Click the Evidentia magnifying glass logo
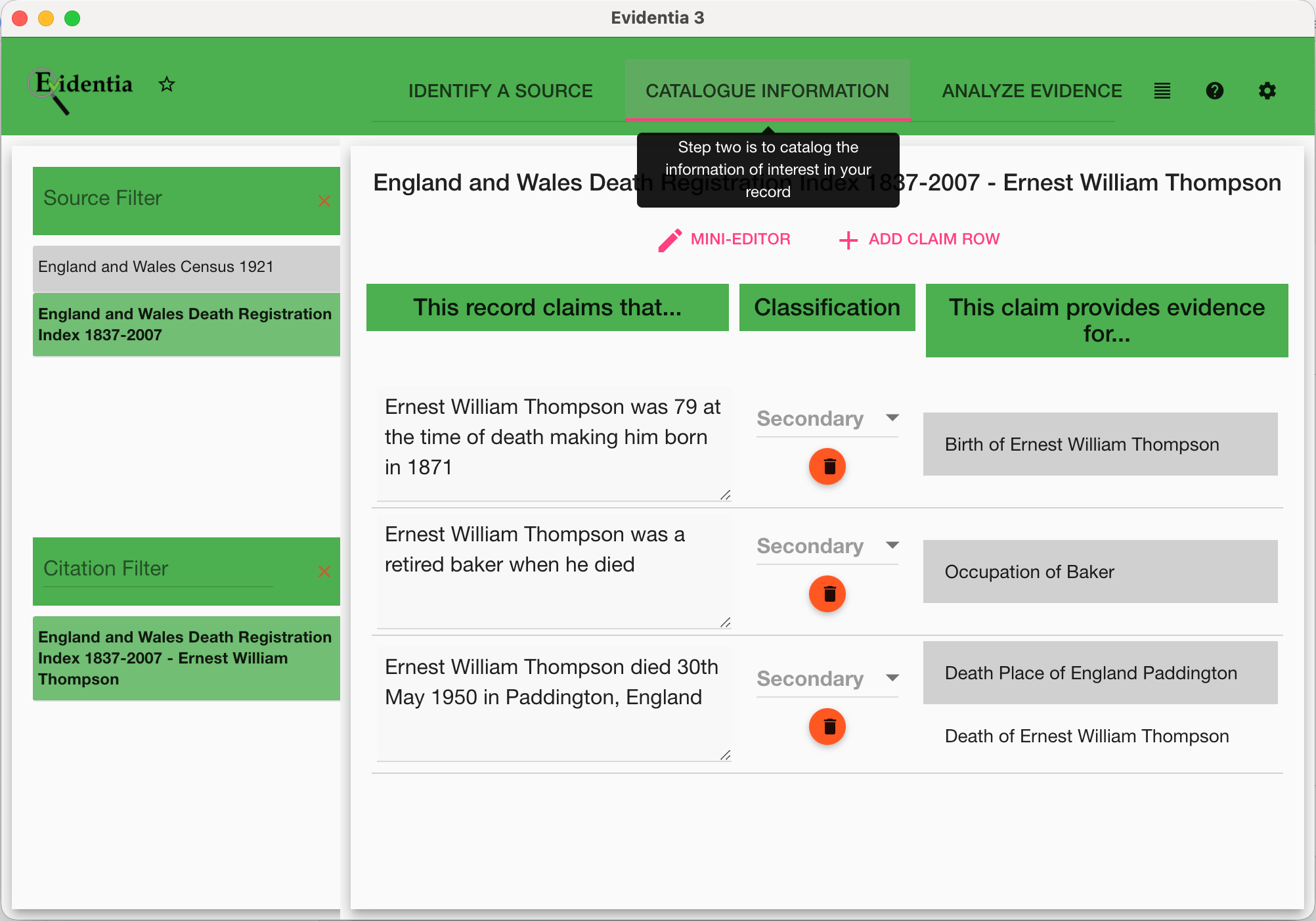The width and height of the screenshot is (1316, 921). (x=80, y=90)
